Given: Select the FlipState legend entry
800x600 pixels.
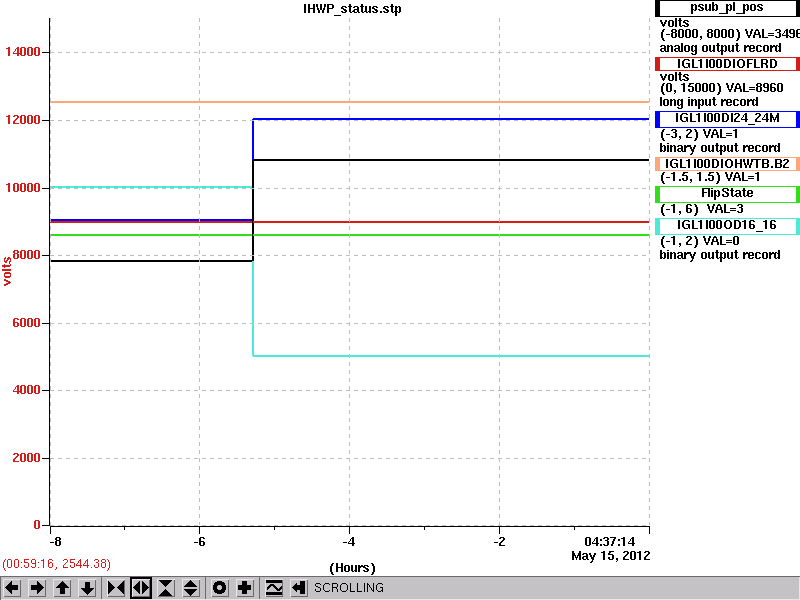Looking at the screenshot, I should point(727,193).
